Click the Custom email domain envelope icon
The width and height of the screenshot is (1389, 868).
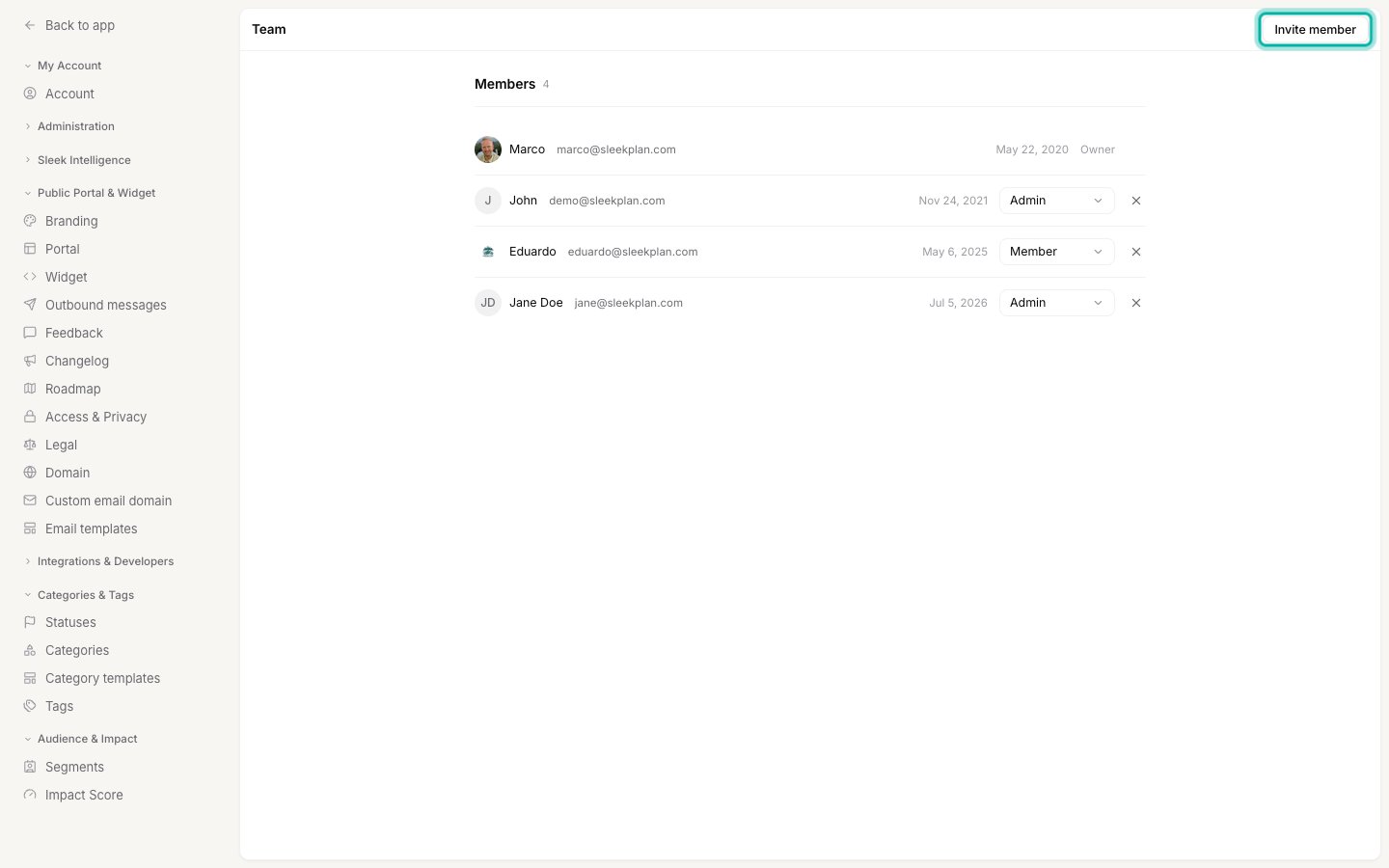30,501
